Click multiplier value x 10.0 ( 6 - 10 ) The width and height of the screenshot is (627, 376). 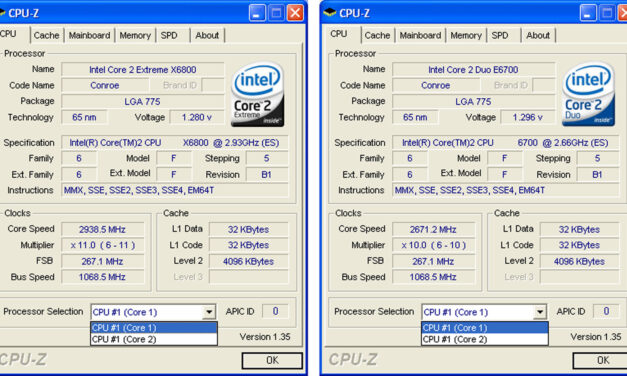point(433,245)
